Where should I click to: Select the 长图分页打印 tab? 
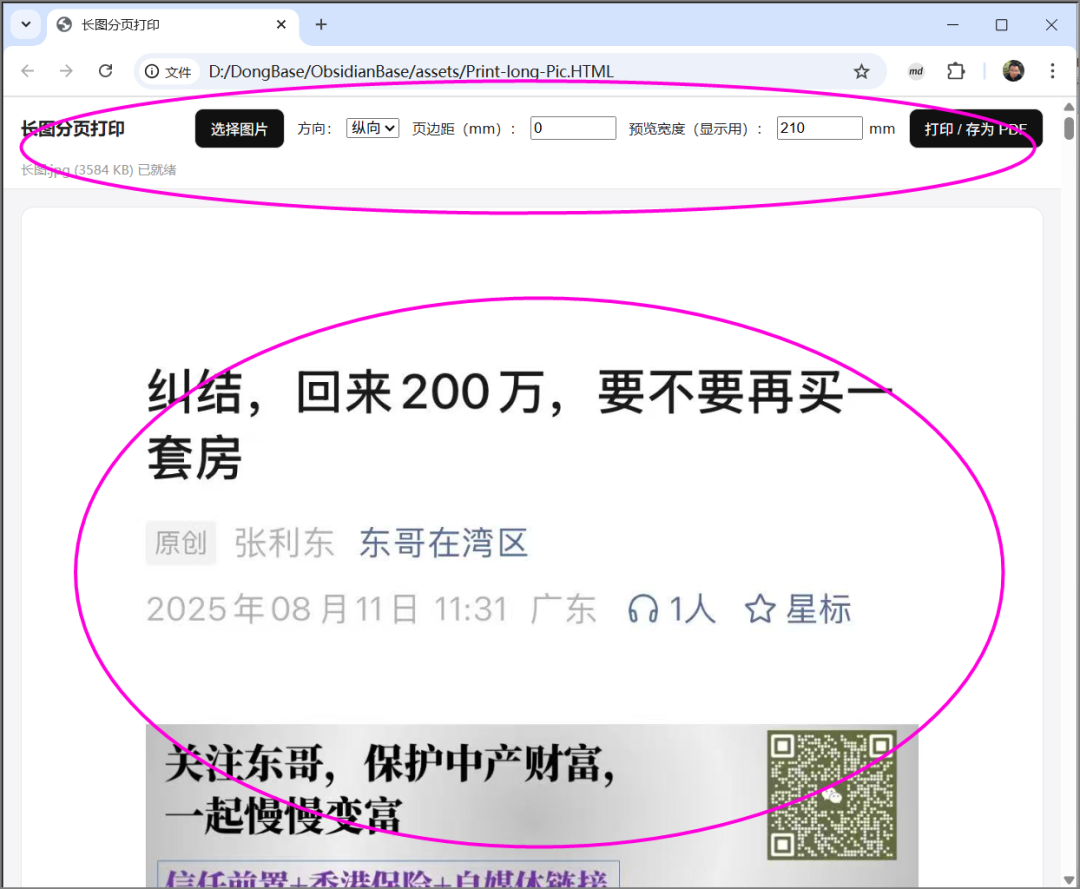click(x=160, y=25)
